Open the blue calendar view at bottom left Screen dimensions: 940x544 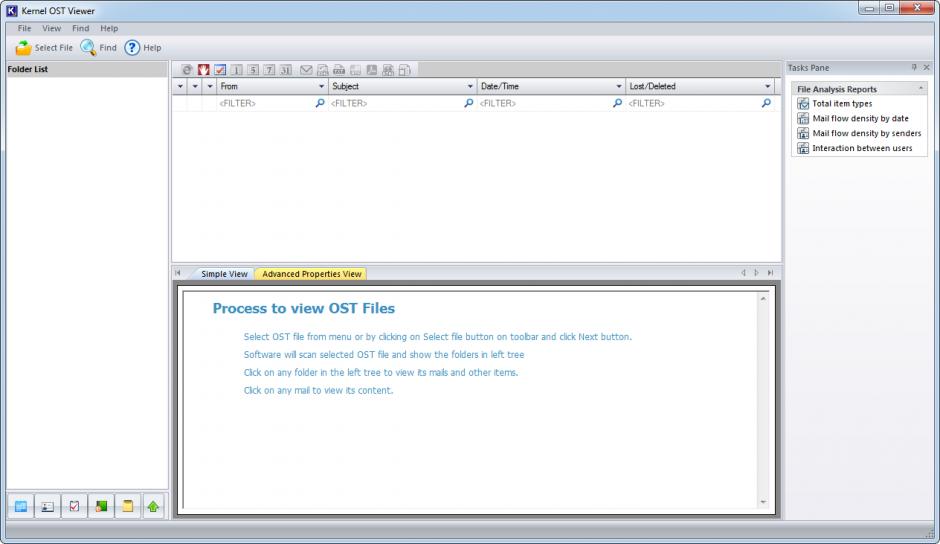tap(21, 506)
